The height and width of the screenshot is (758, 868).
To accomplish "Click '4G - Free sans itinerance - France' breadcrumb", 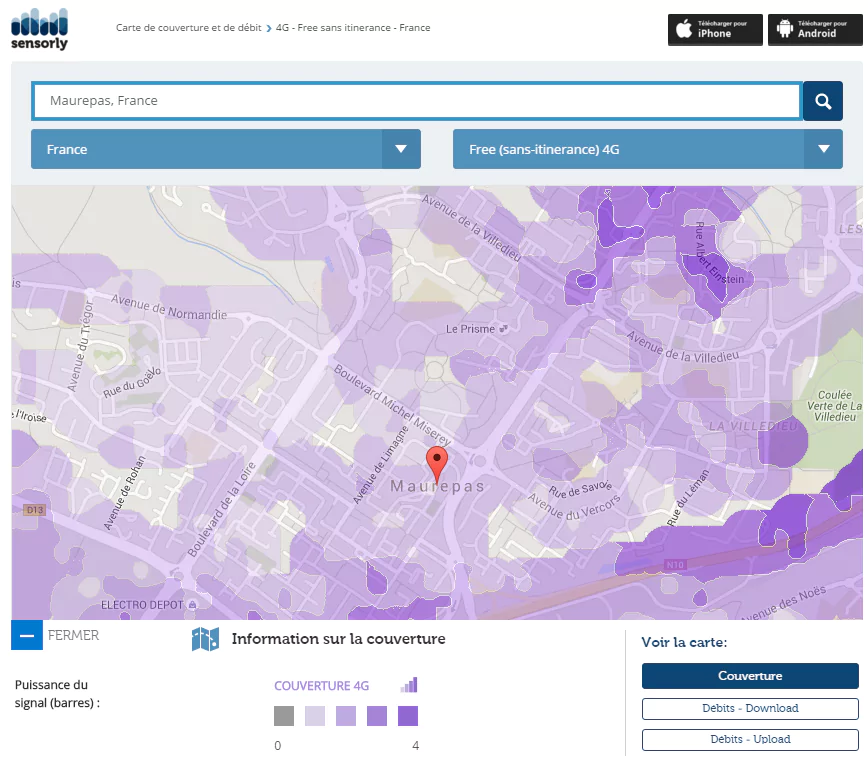I will point(353,28).
